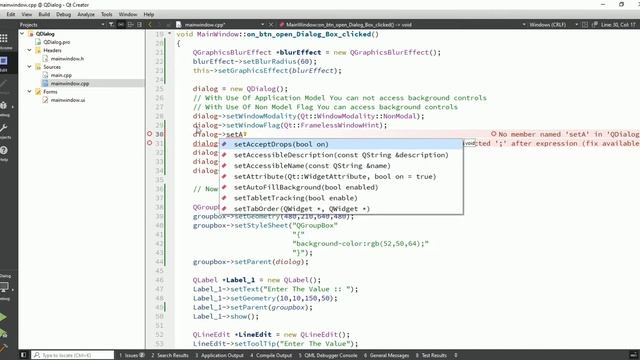Open Help mode question mark icon
The height and width of the screenshot is (360, 640).
point(4,151)
